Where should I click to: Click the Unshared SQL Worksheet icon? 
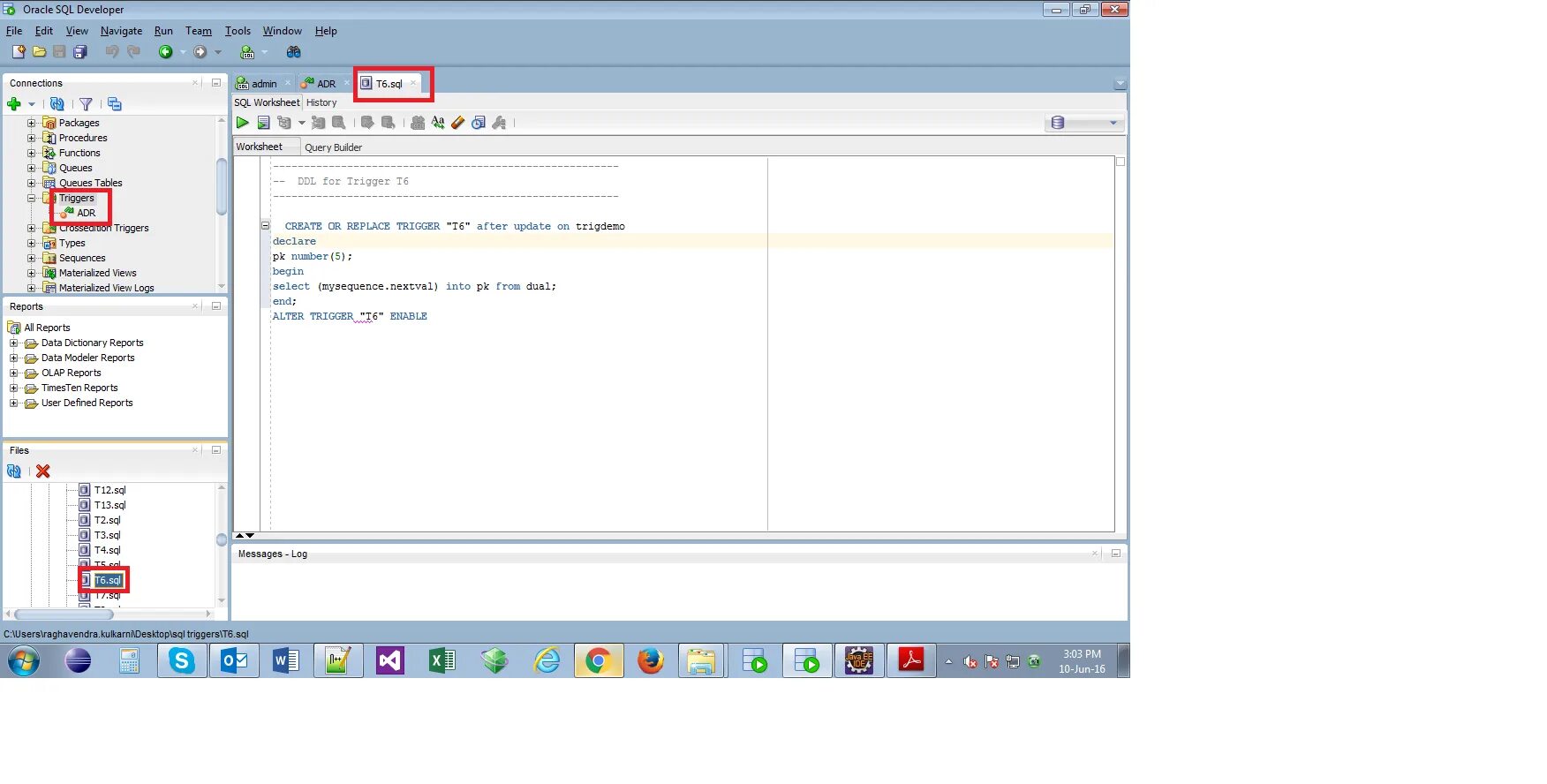(418, 123)
